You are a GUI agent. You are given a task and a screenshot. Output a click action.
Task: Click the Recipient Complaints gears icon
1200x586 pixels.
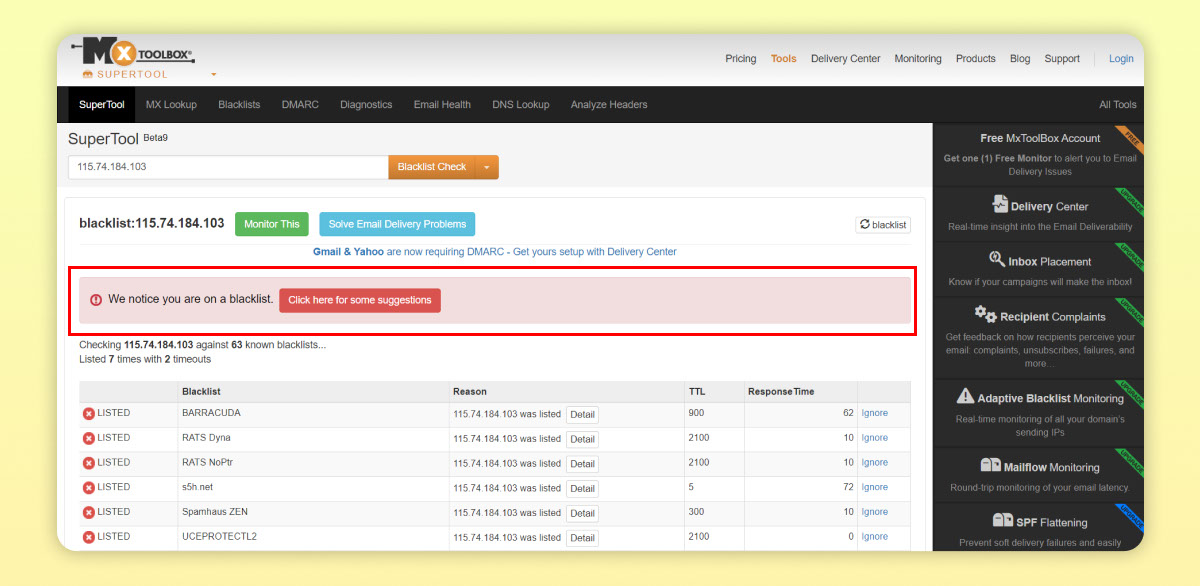click(986, 314)
